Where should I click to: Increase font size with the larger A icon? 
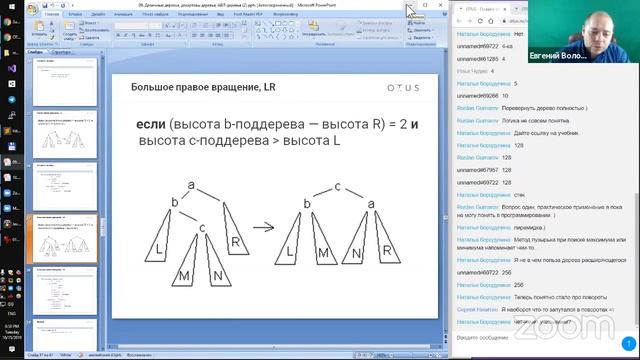point(166,26)
